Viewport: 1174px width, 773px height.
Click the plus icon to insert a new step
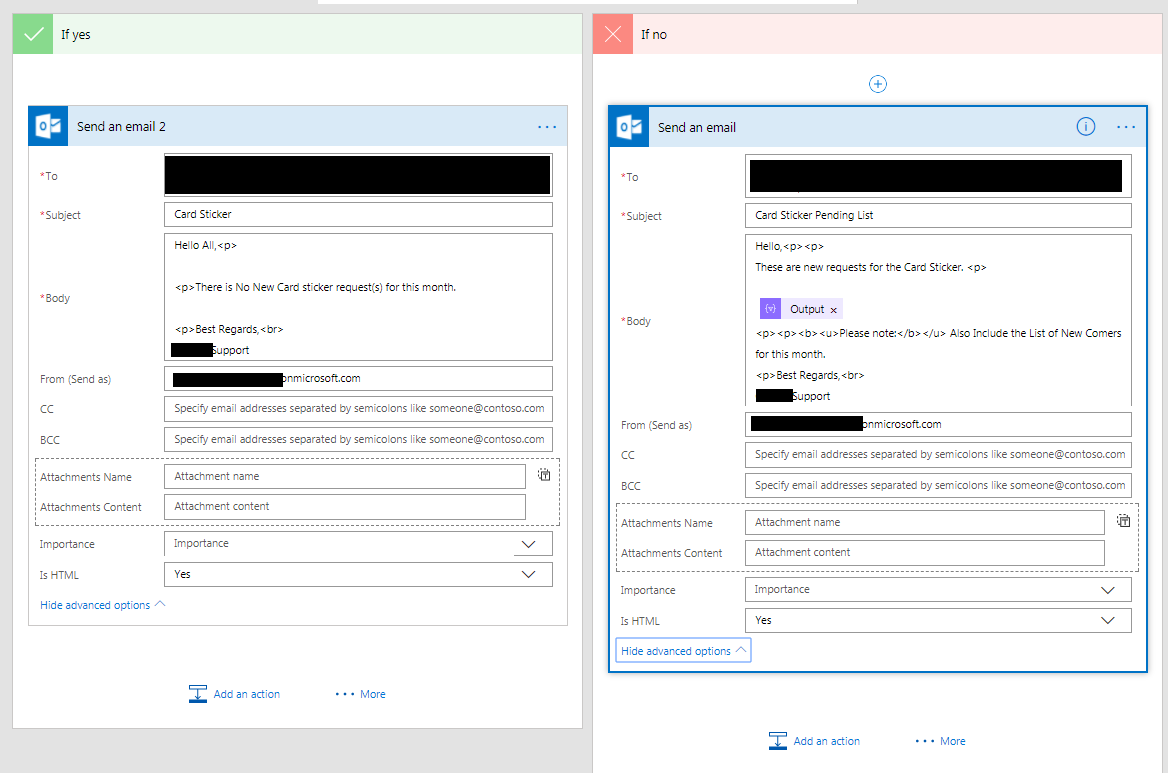[877, 84]
